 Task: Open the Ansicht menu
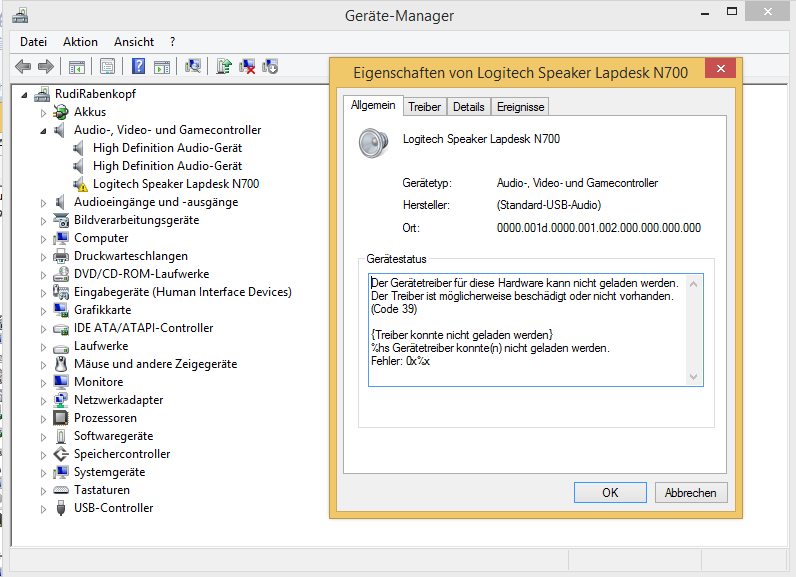tap(134, 42)
